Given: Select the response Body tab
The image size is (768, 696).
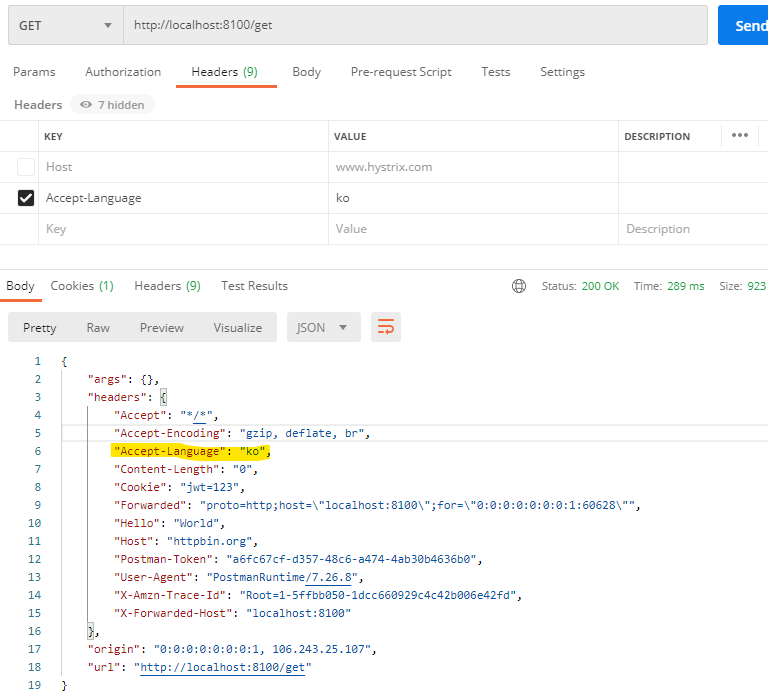Looking at the screenshot, I should pyautogui.click(x=21, y=286).
